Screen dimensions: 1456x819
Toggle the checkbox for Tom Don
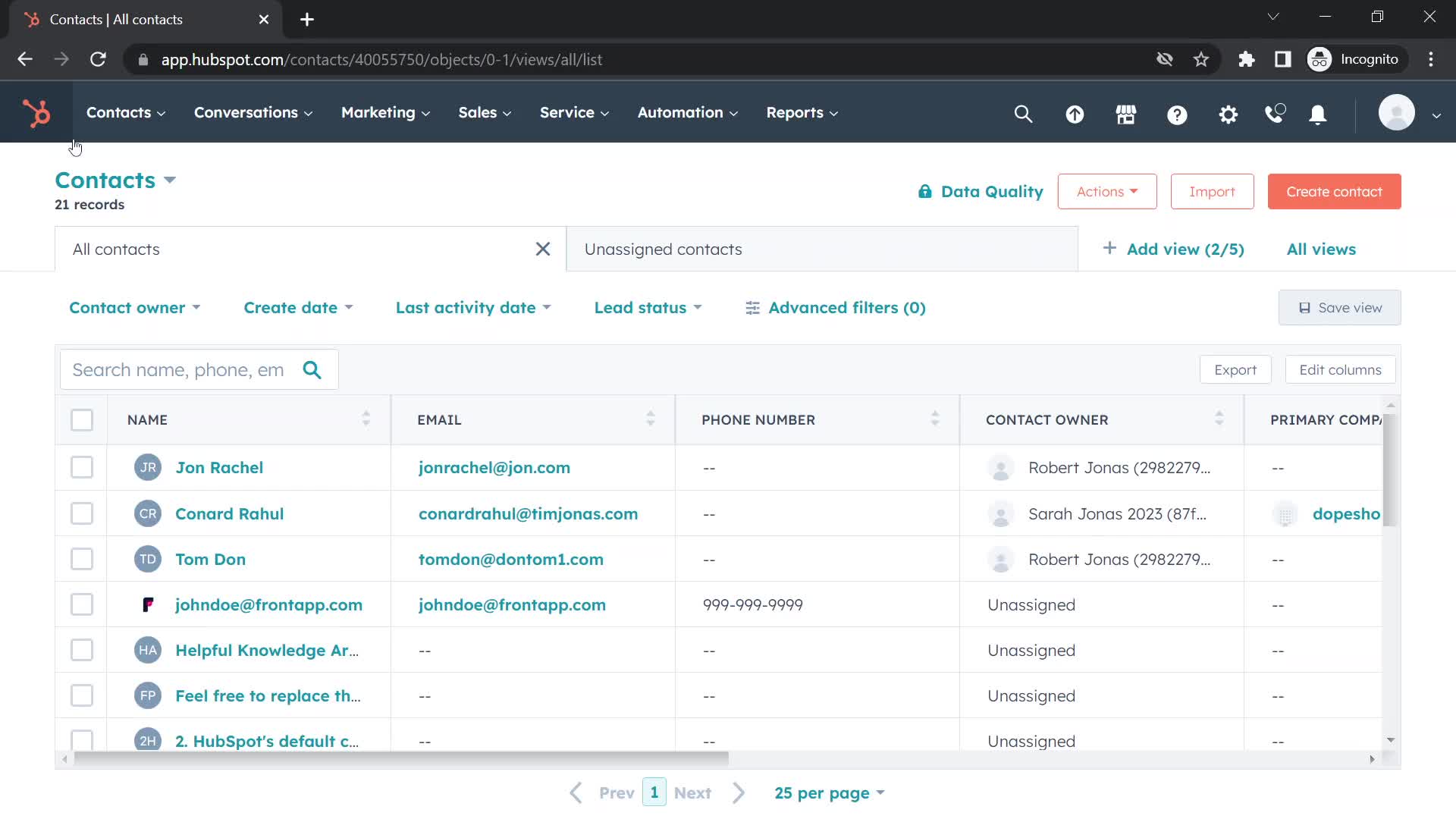82,559
